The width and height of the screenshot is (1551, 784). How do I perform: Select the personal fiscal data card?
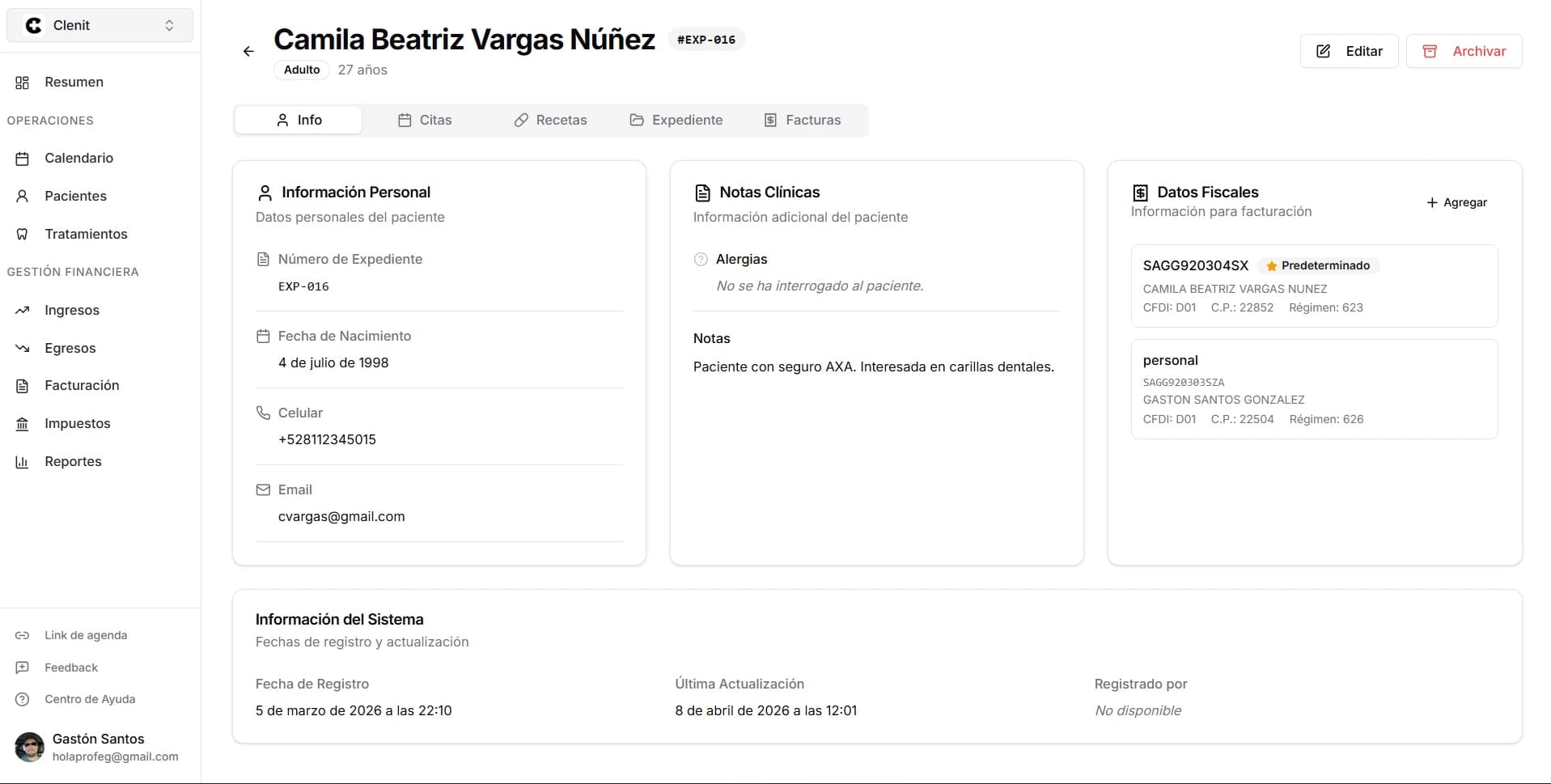tap(1314, 389)
